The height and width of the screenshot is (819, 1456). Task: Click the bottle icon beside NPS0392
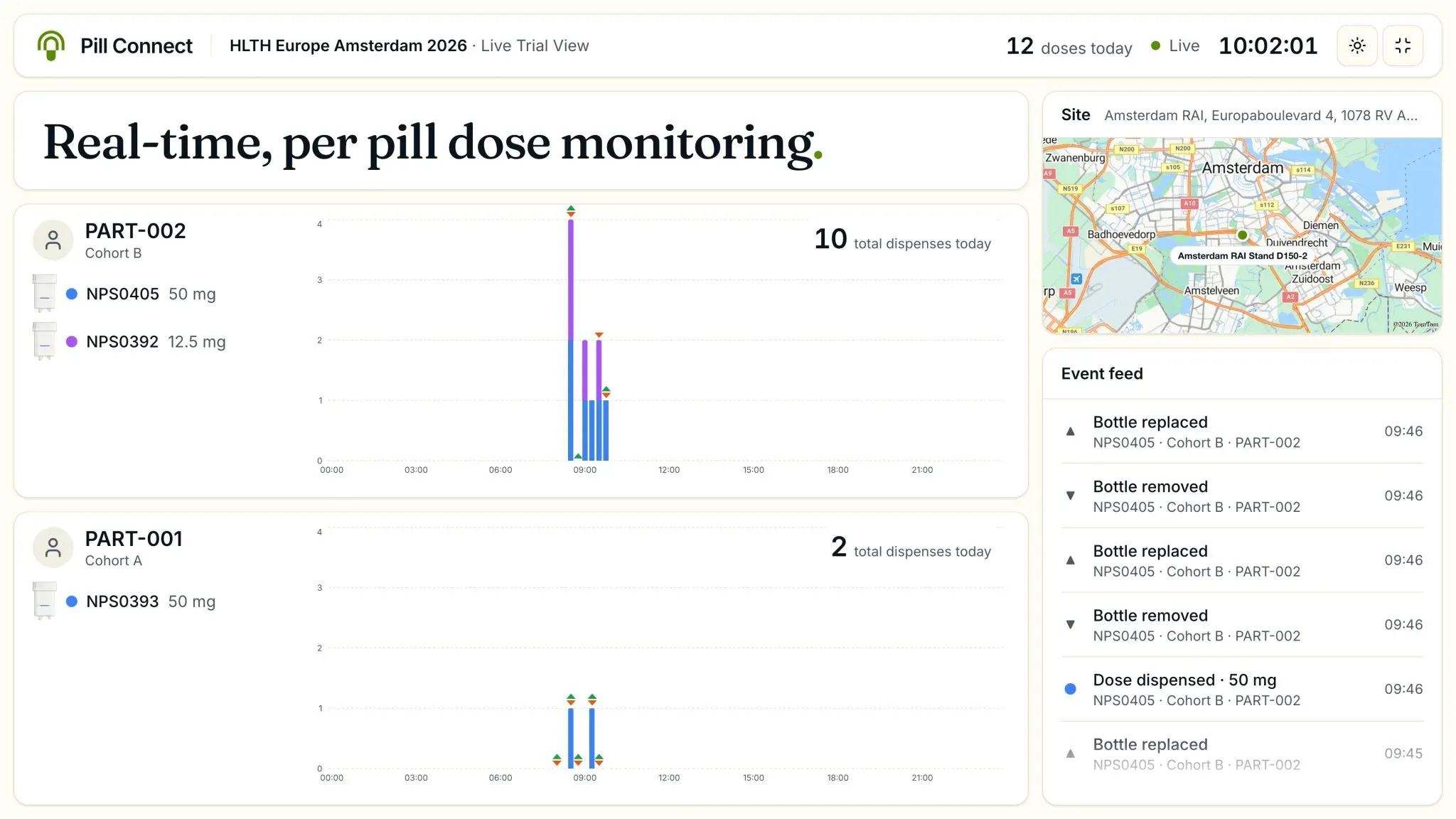[x=45, y=341]
